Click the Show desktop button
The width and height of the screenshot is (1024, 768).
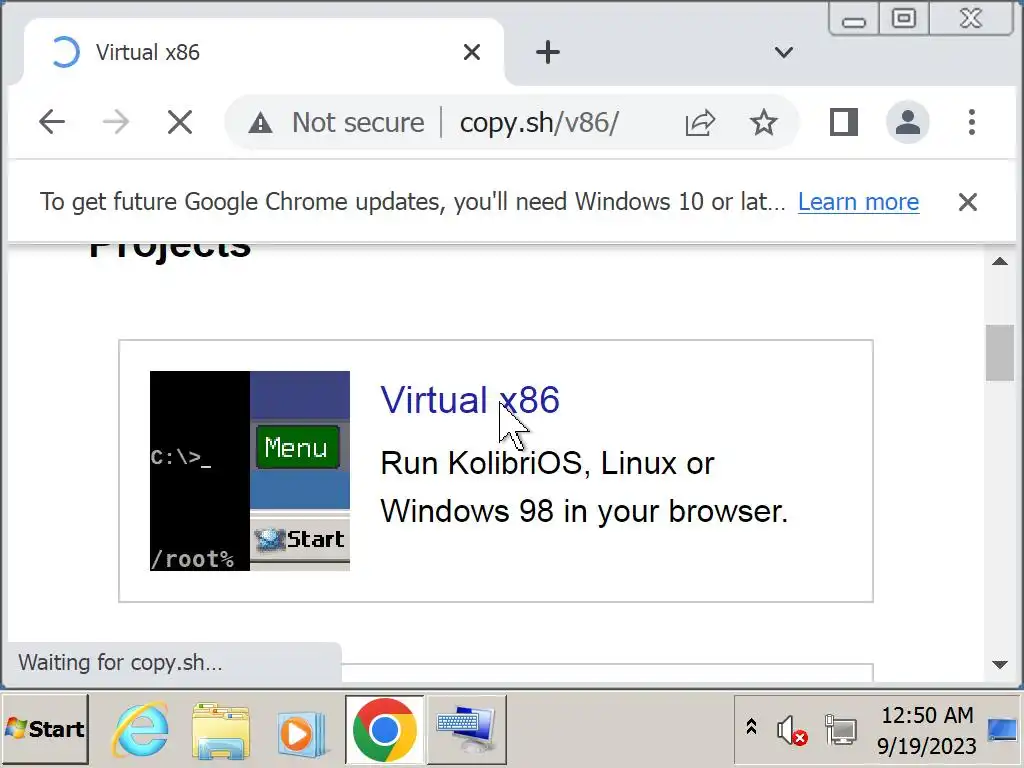pos(1003,729)
